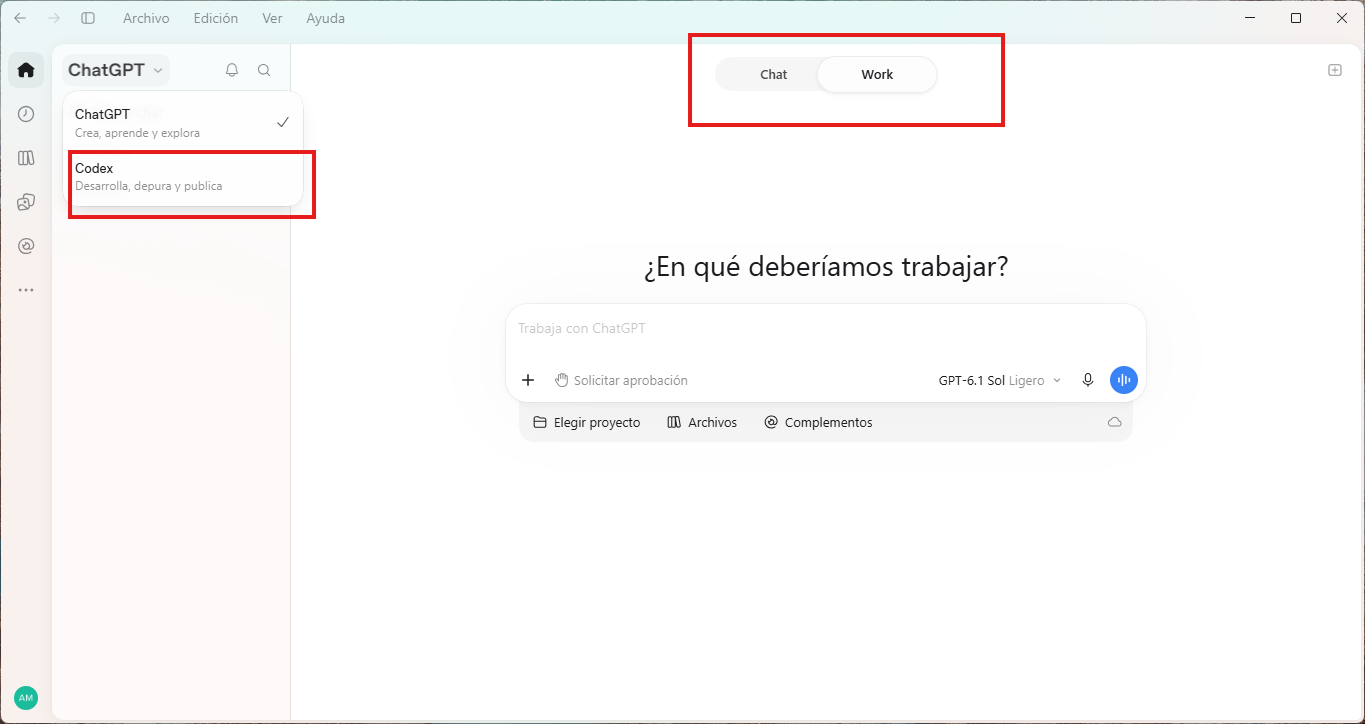
Task: Switch to the Work mode toggle
Action: click(877, 75)
